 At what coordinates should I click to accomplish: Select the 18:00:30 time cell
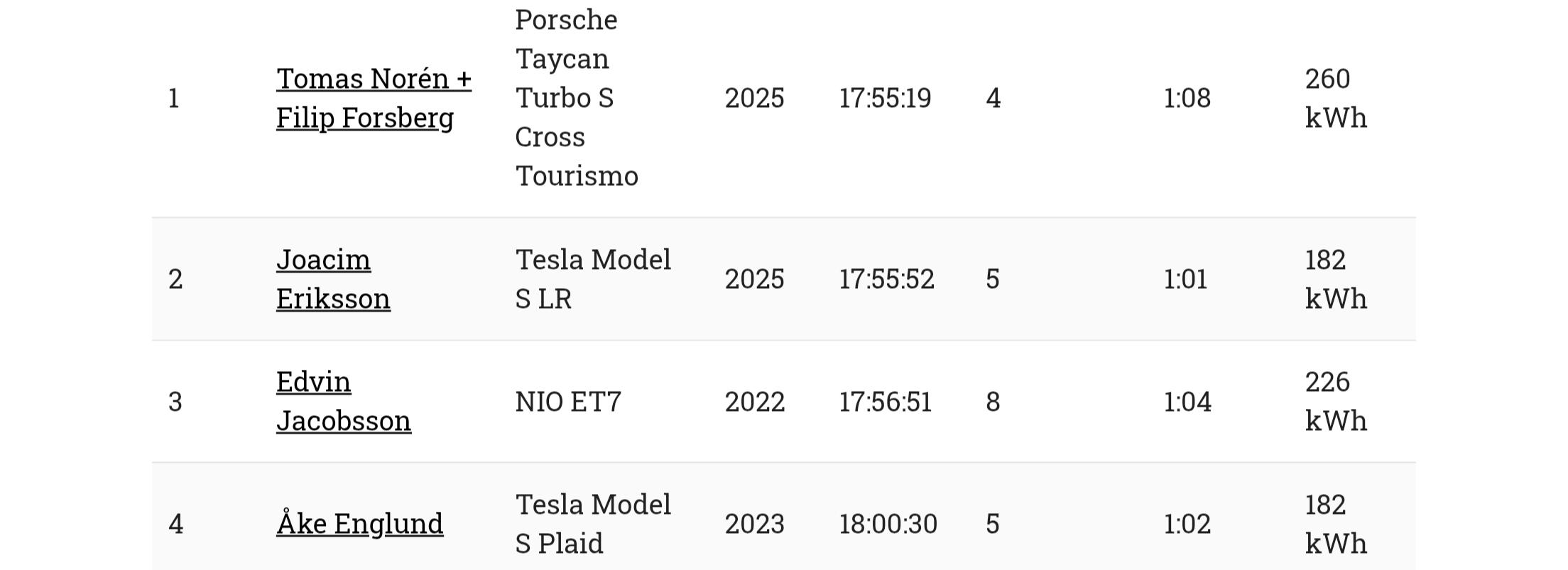point(888,524)
